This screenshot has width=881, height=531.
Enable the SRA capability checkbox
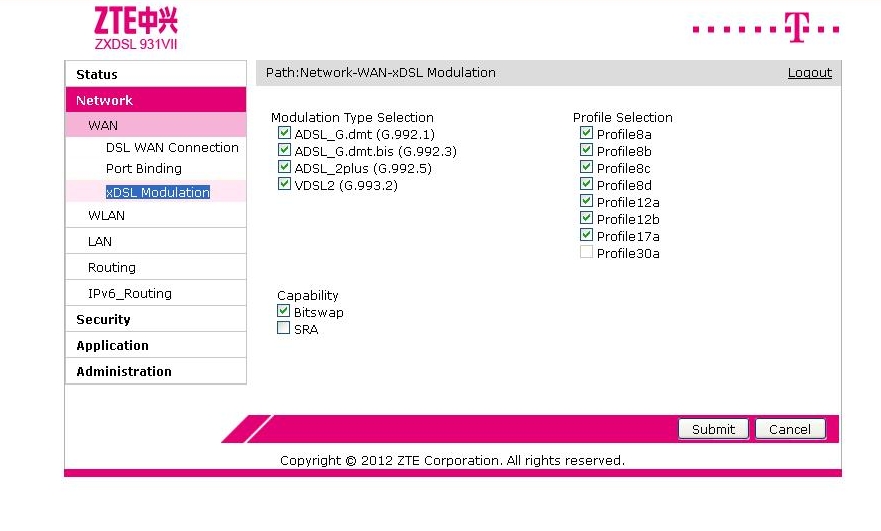pyautogui.click(x=284, y=329)
